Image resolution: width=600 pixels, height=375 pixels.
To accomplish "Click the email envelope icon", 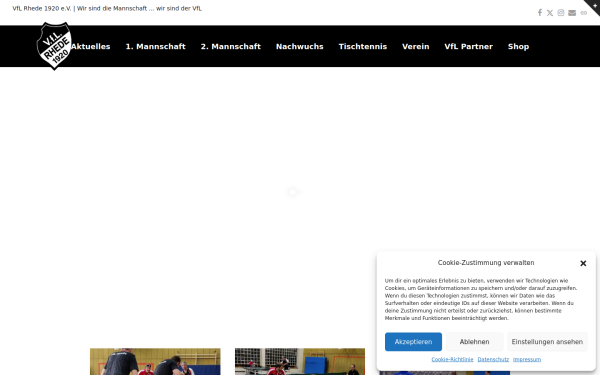I will pos(572,13).
